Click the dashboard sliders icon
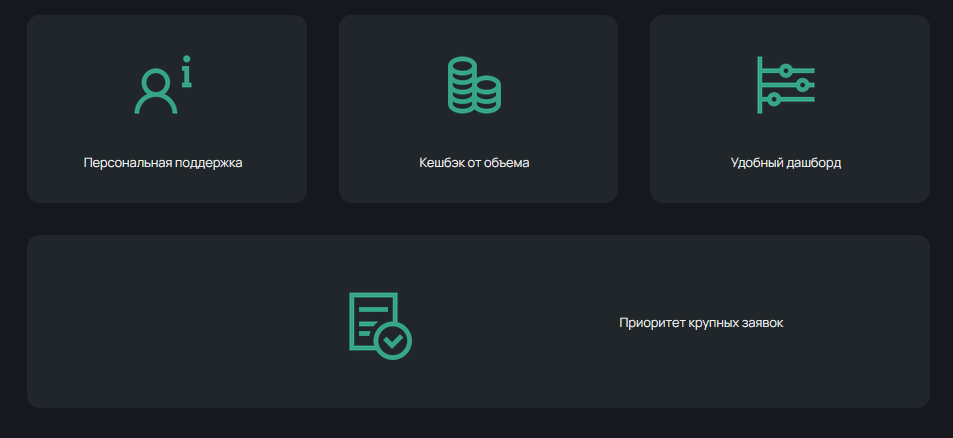The width and height of the screenshot is (953, 438). [x=785, y=85]
